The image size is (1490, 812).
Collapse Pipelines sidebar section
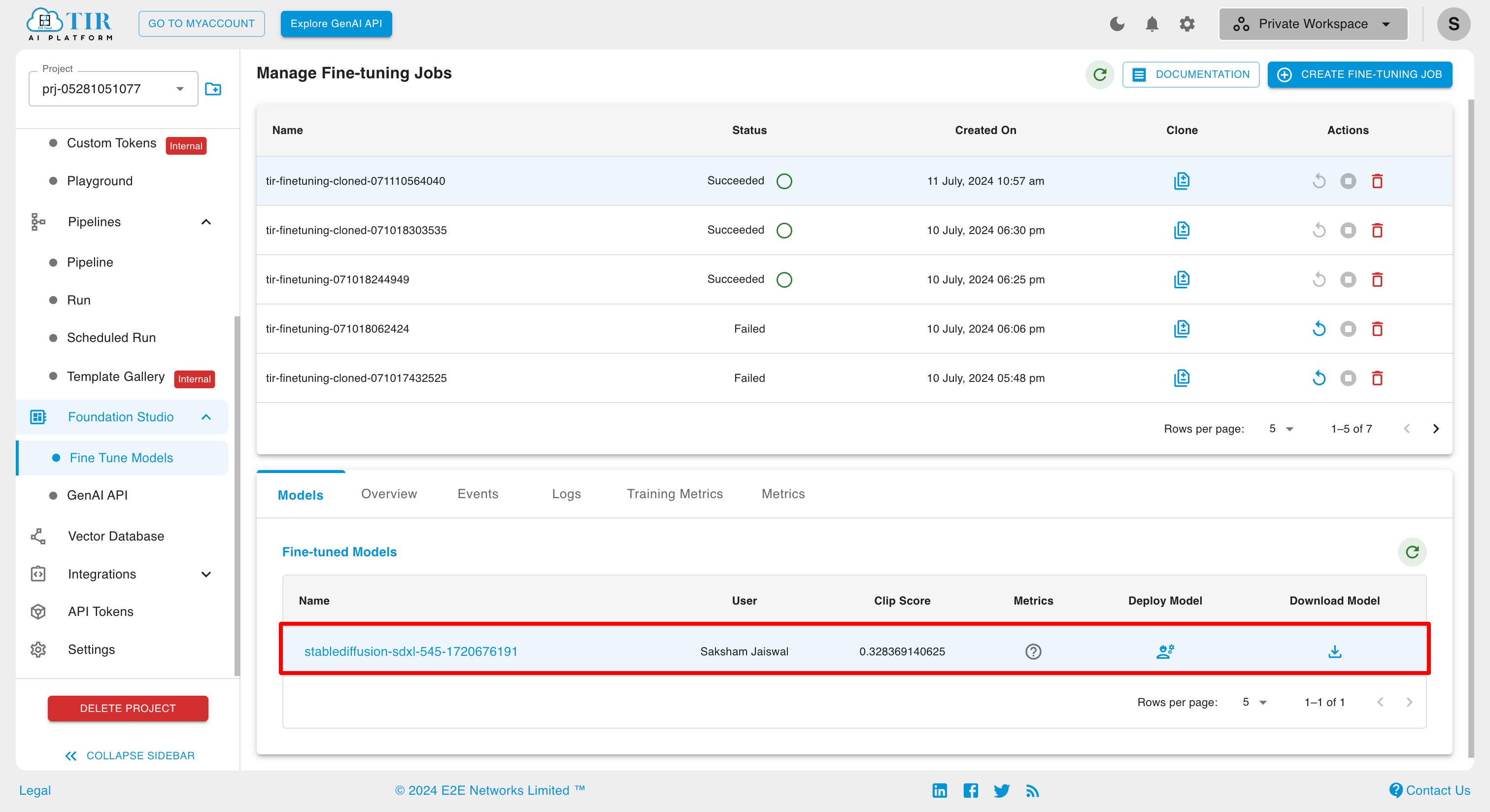(x=206, y=222)
